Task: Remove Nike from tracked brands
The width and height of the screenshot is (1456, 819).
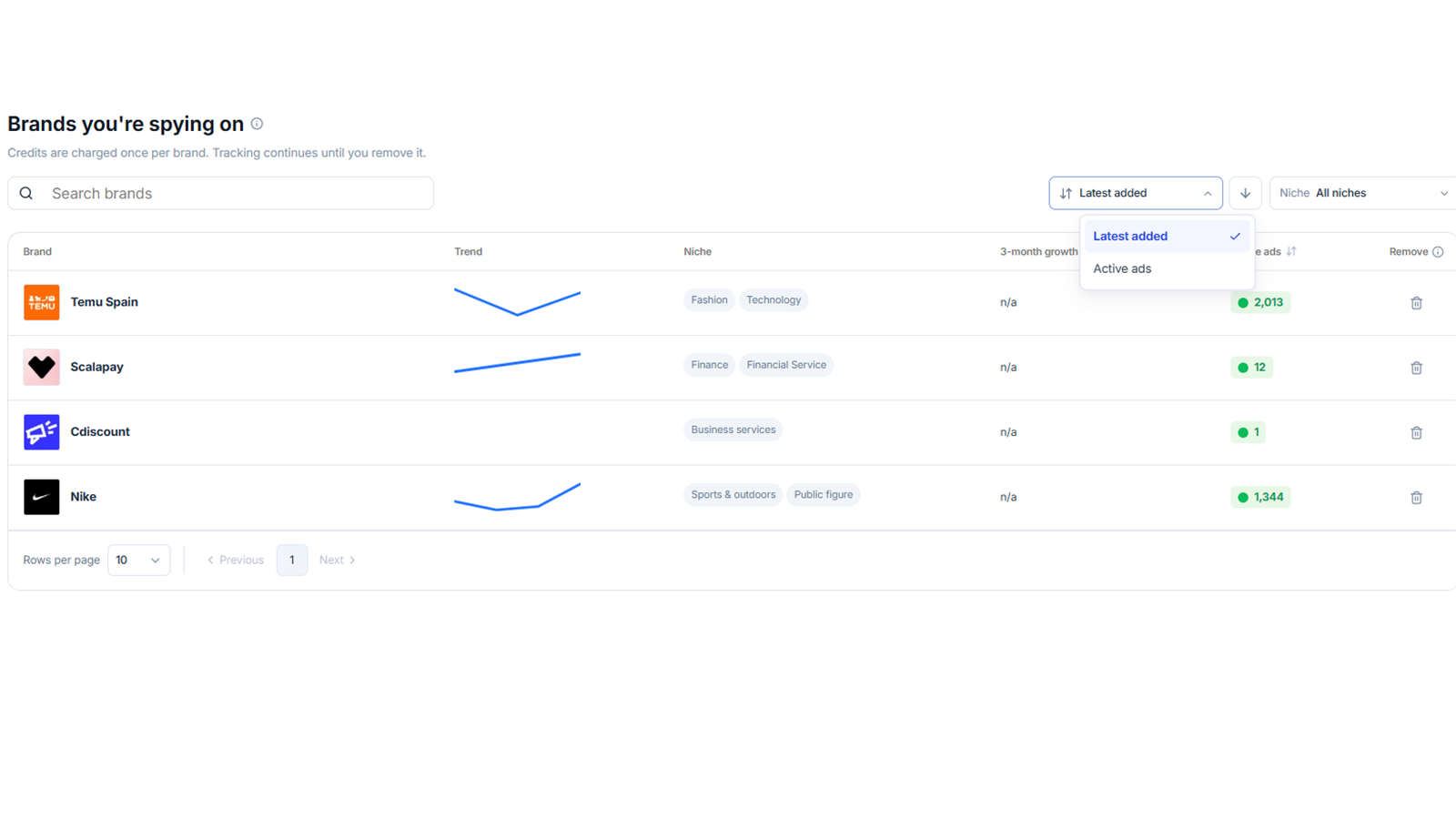Action: click(x=1416, y=497)
